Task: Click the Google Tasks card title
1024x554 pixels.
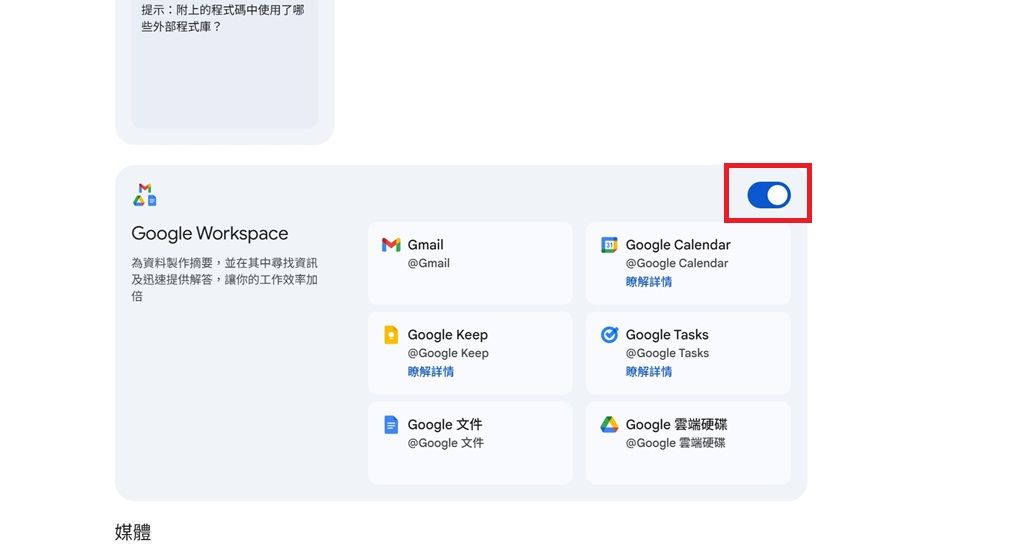Action: [667, 335]
